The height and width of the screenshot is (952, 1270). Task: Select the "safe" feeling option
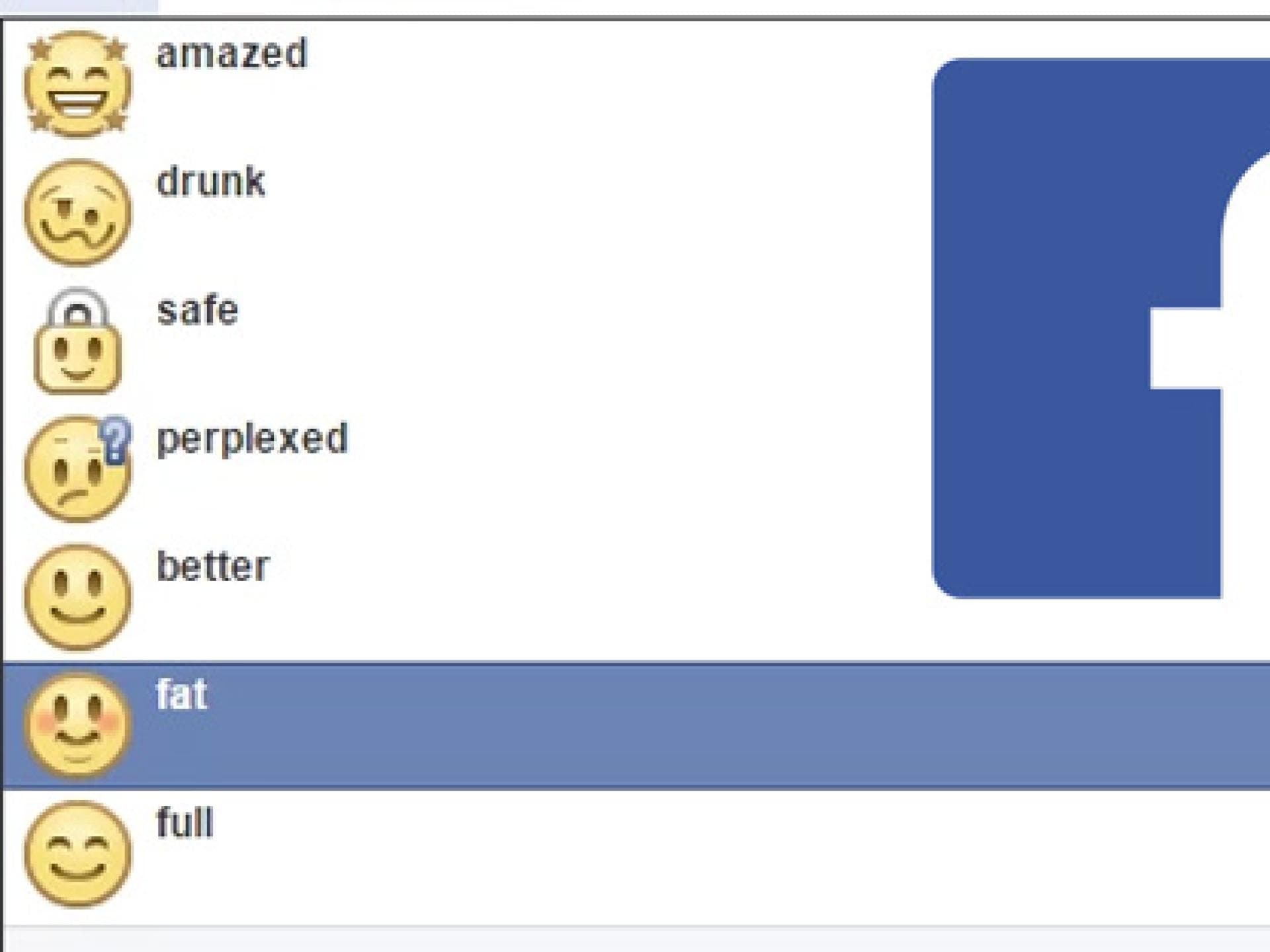point(197,310)
